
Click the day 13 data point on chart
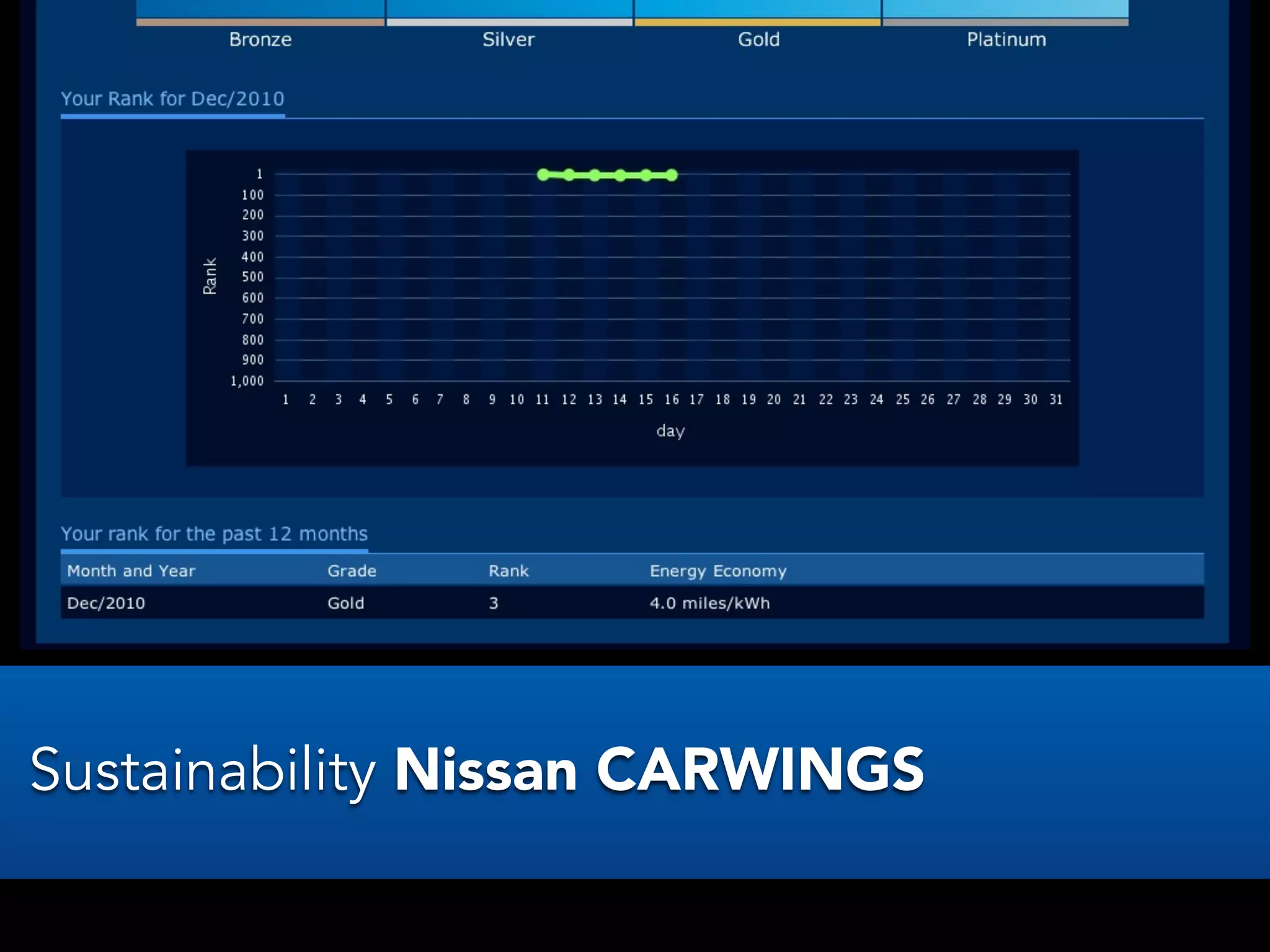(x=595, y=175)
